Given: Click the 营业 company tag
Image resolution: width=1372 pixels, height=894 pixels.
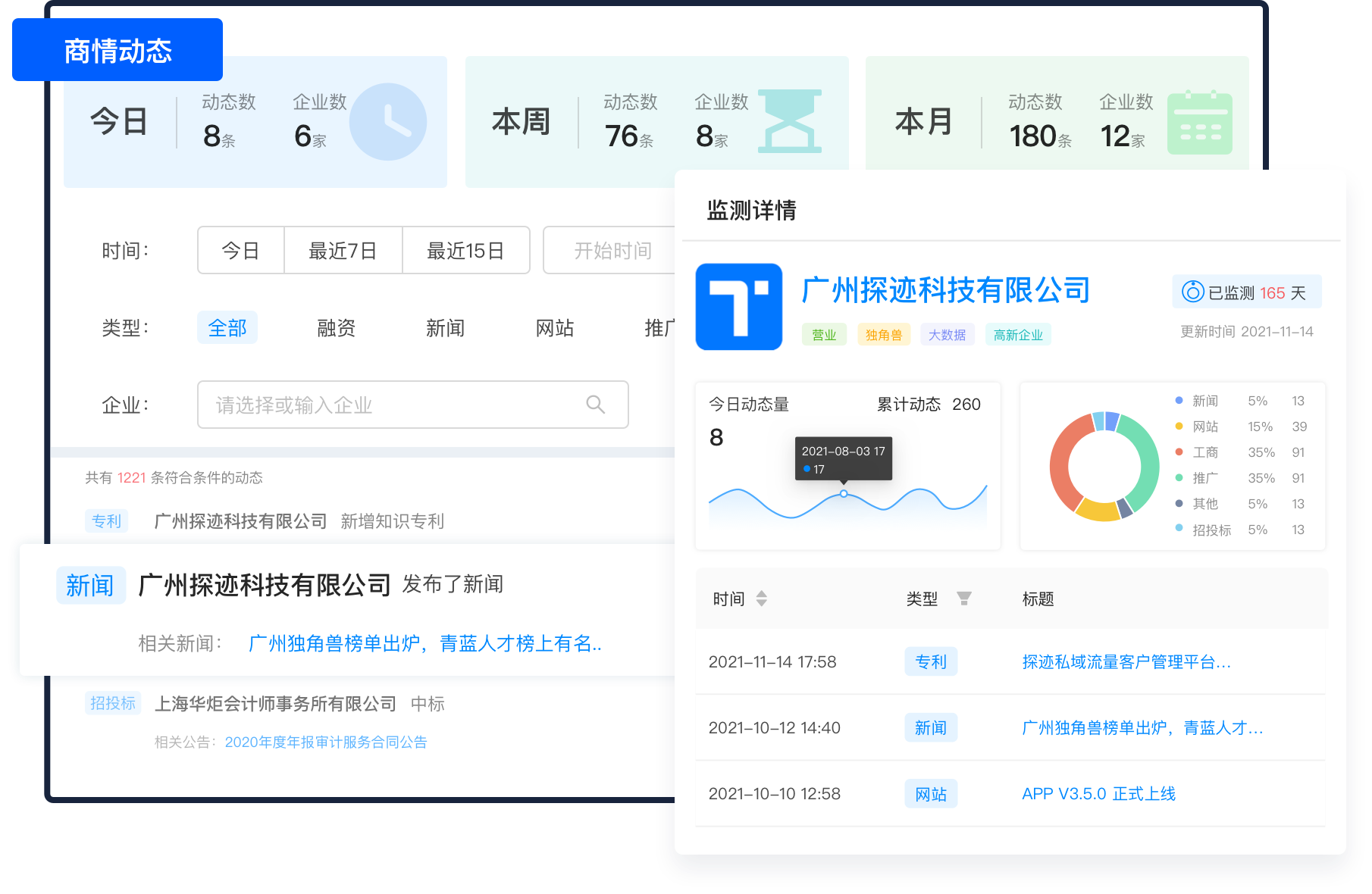Looking at the screenshot, I should click(x=824, y=334).
